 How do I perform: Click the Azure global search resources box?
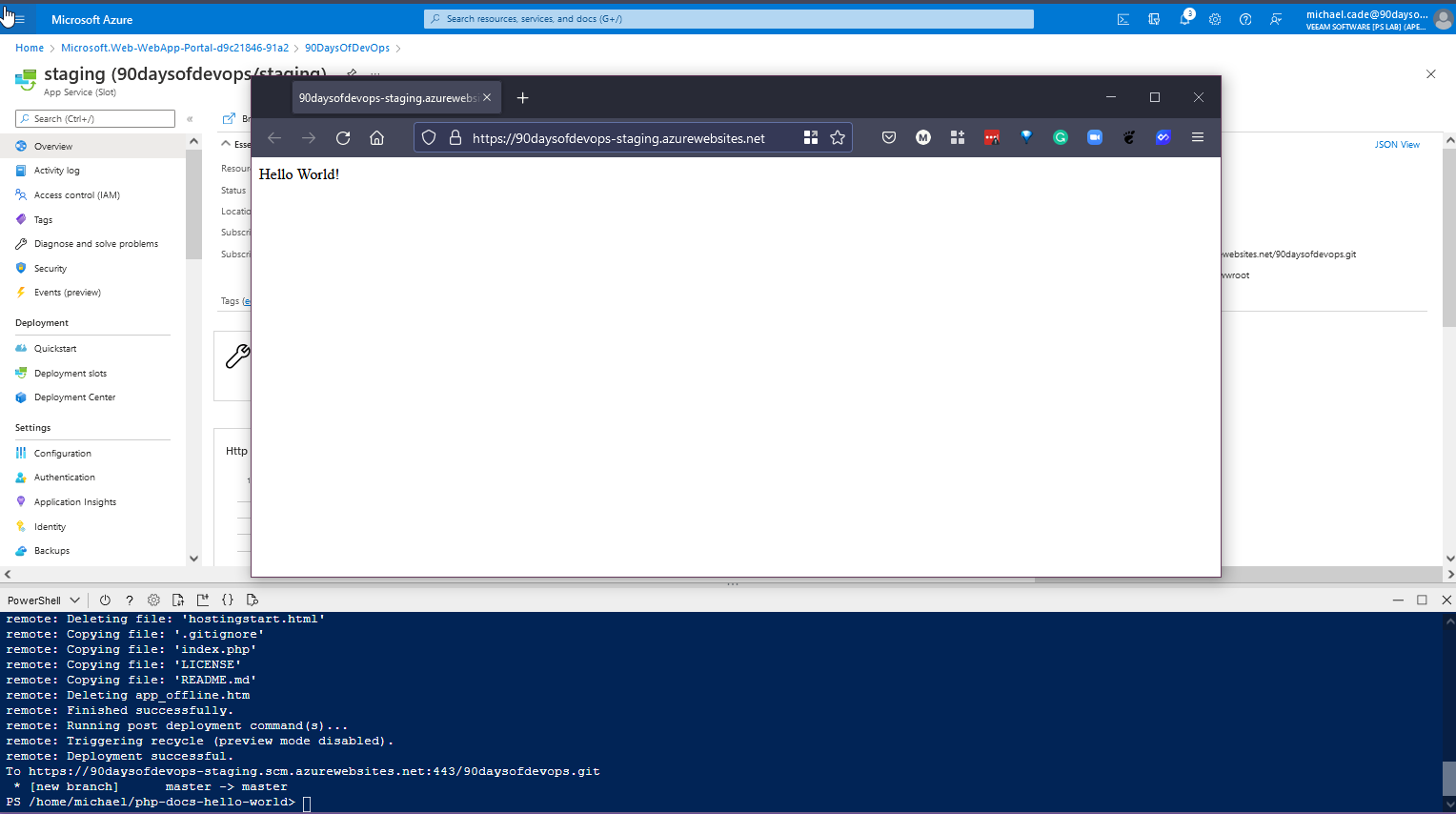pos(729,19)
